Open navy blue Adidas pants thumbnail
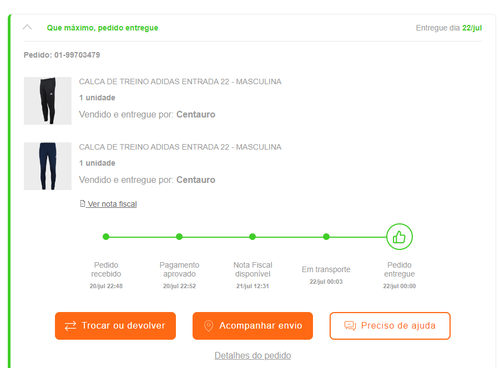This screenshot has width=500, height=368. click(48, 166)
